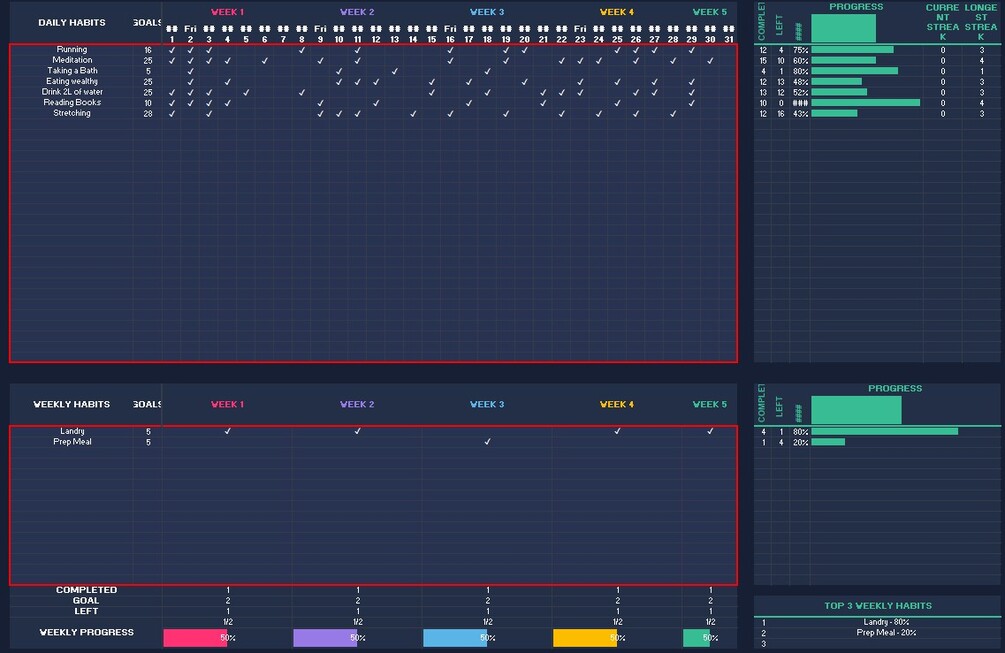Click the Week 3 header in daily habits
Image resolution: width=1005 pixels, height=653 pixels.
click(486, 12)
